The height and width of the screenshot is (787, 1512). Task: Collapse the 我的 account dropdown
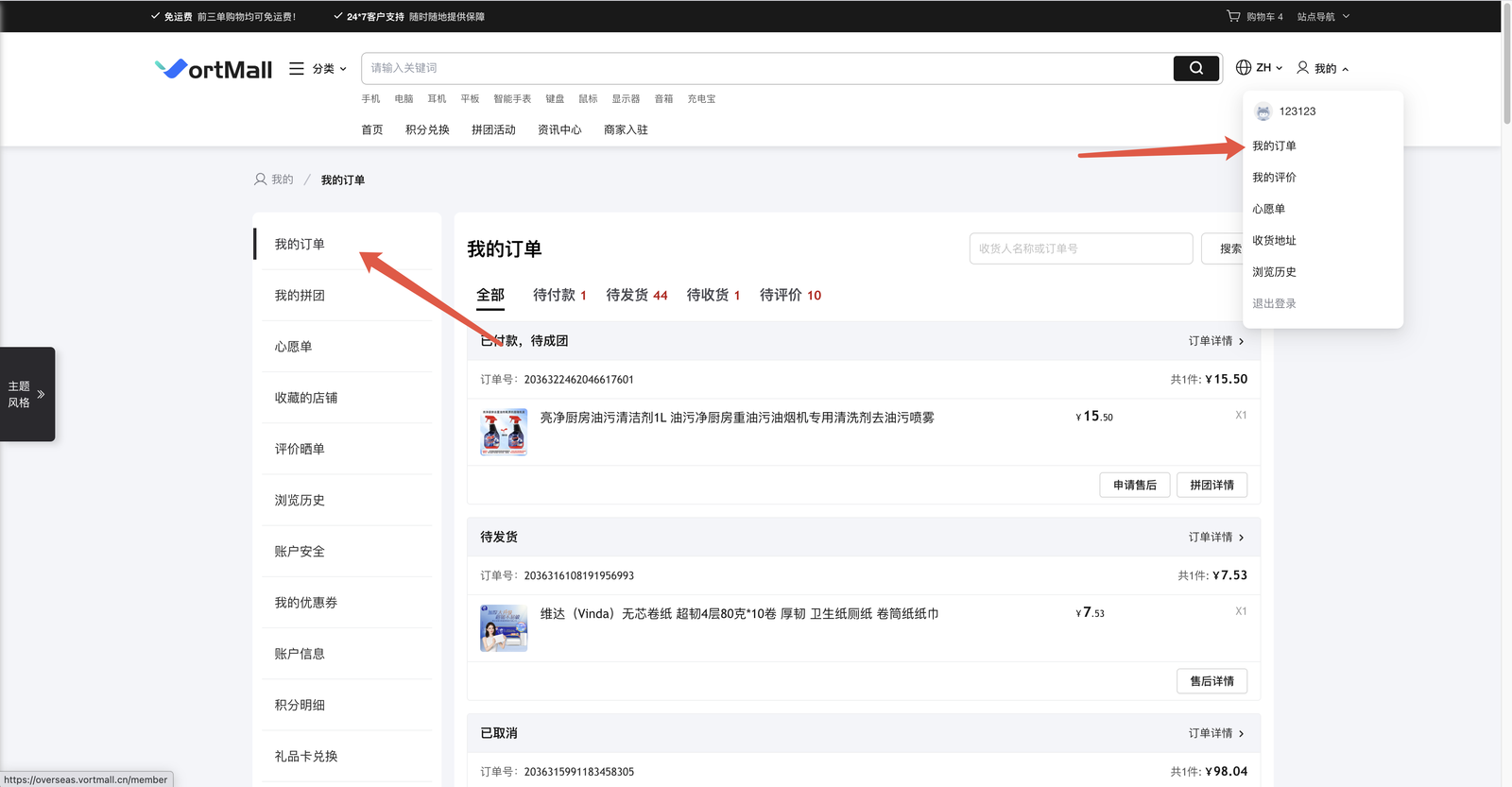1323,68
